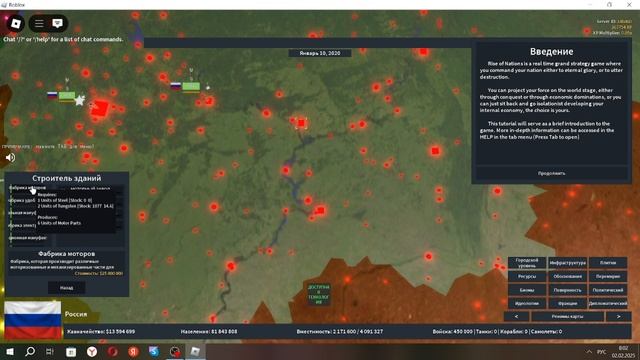Select the top-right map mode button
Screen dimensions: 640x360
(608, 263)
